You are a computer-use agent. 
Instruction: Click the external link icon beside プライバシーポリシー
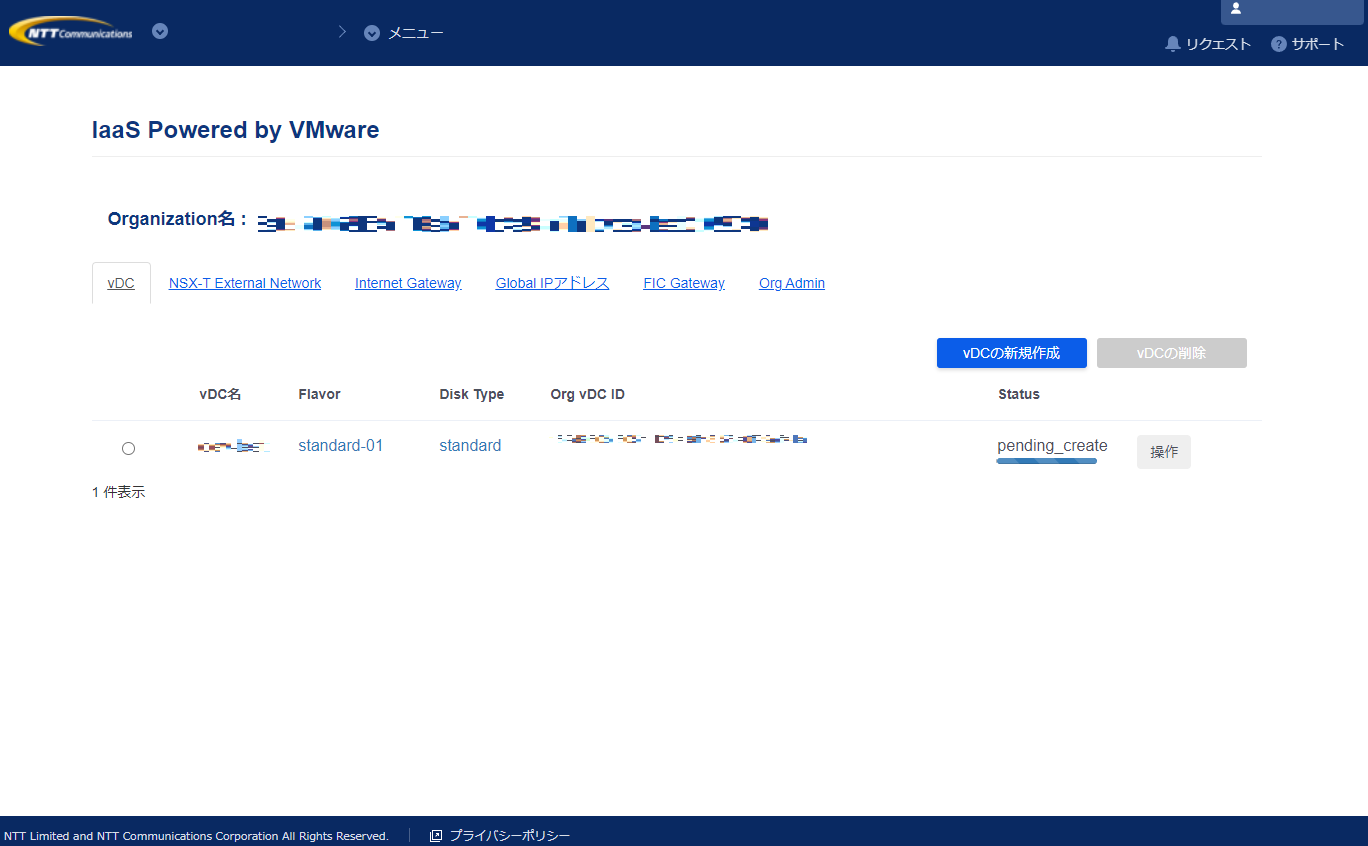[x=436, y=835]
